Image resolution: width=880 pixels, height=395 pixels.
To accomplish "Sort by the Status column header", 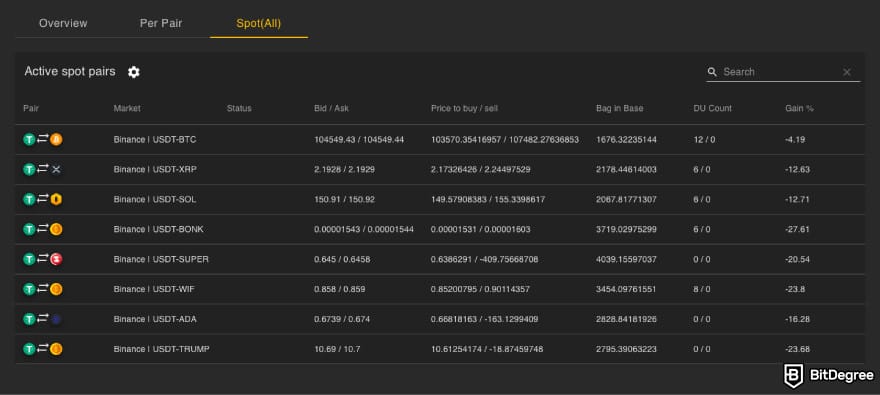I will pos(239,108).
